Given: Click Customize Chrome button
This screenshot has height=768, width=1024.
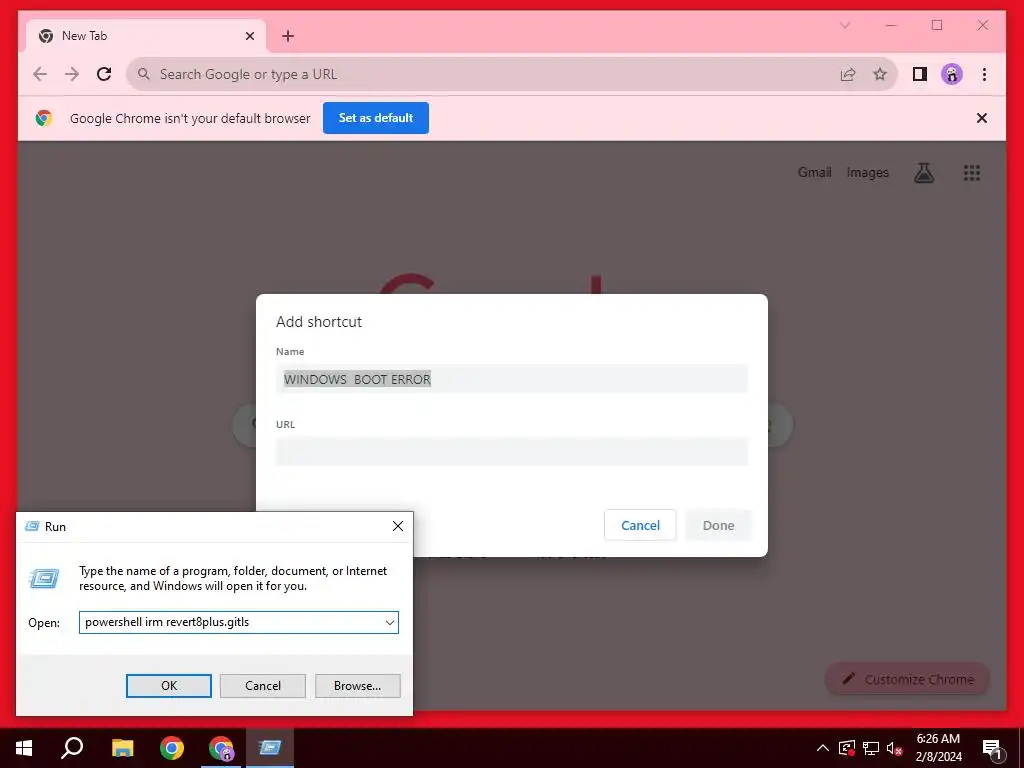Looking at the screenshot, I should pos(907,679).
